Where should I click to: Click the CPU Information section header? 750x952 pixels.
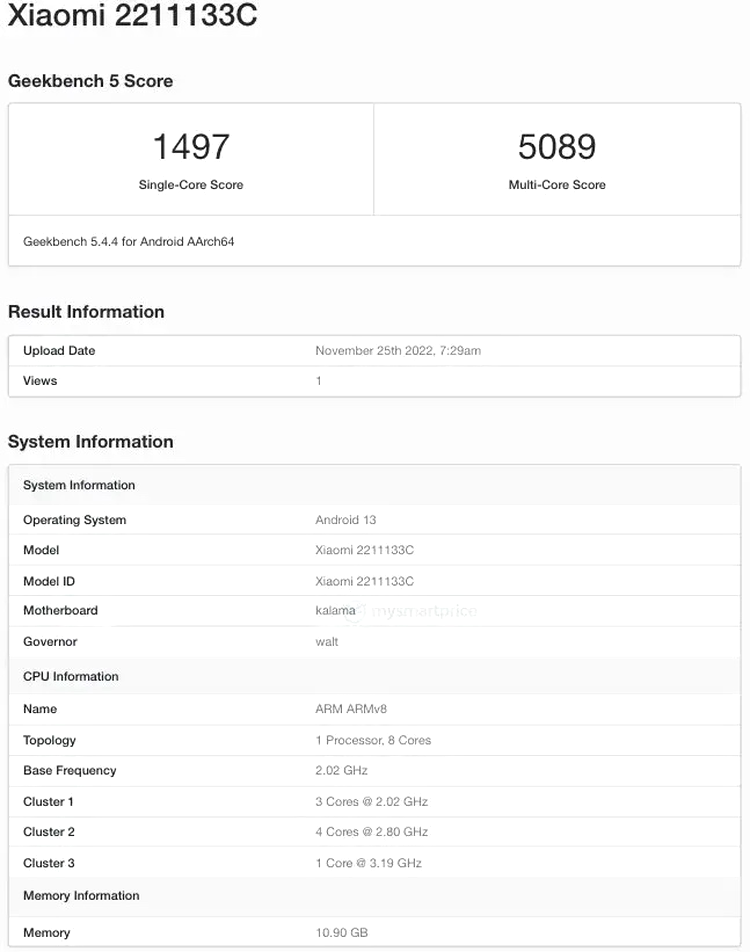tap(71, 677)
